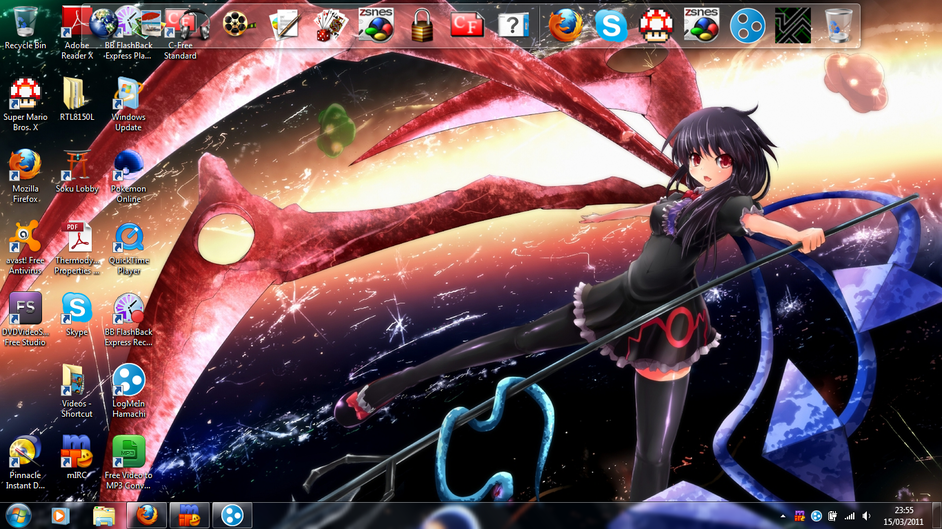The image size is (942, 529).
Task: Click the question mark icon in the dock
Action: 513,24
